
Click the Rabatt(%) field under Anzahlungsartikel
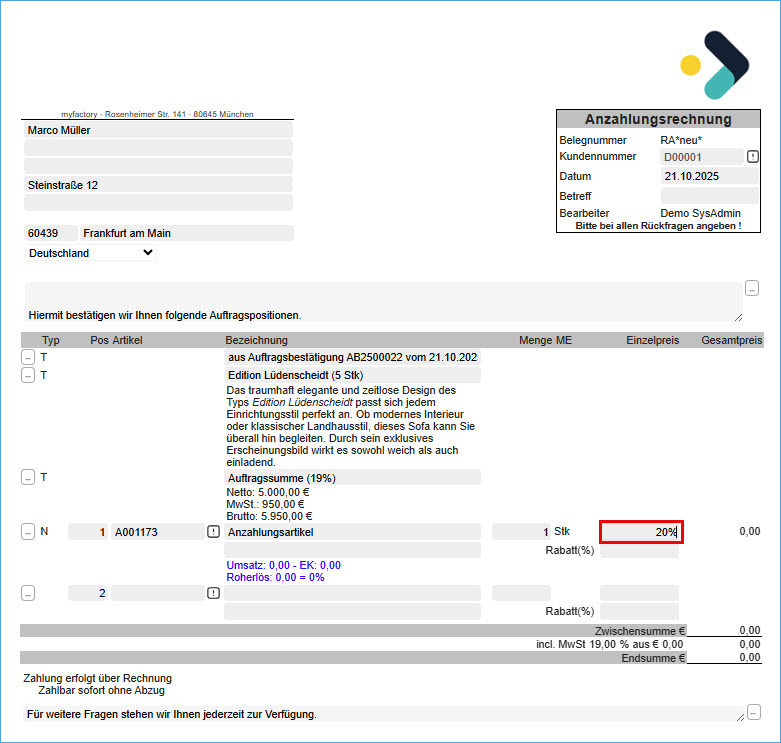pos(640,551)
